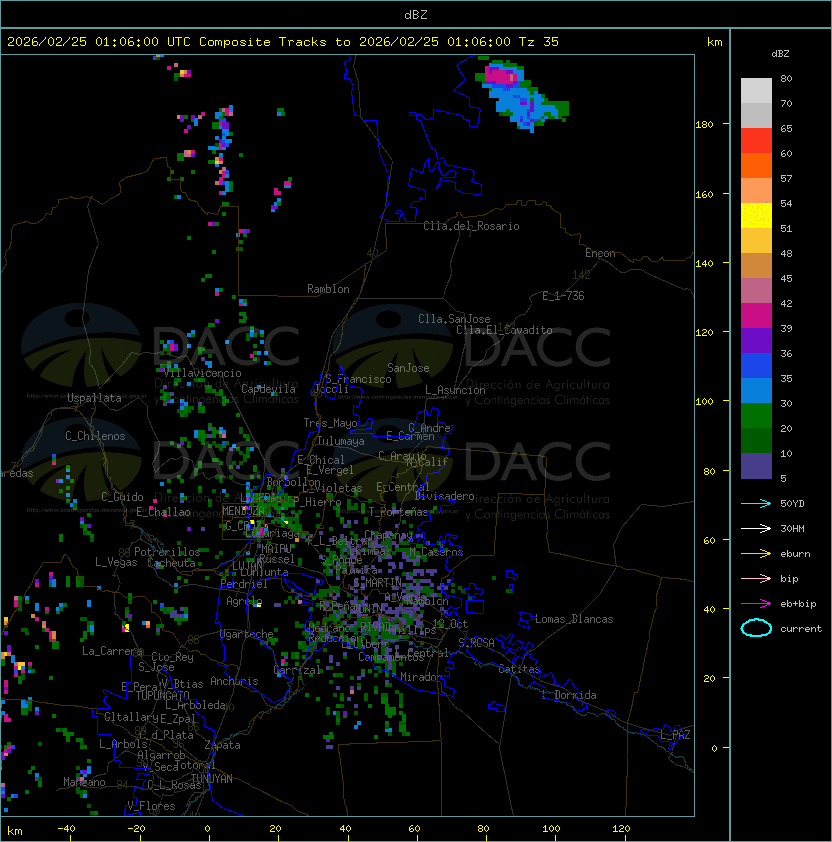This screenshot has height=842, width=832.
Task: Click the 'Perdriel' map label
Action: click(x=243, y=583)
